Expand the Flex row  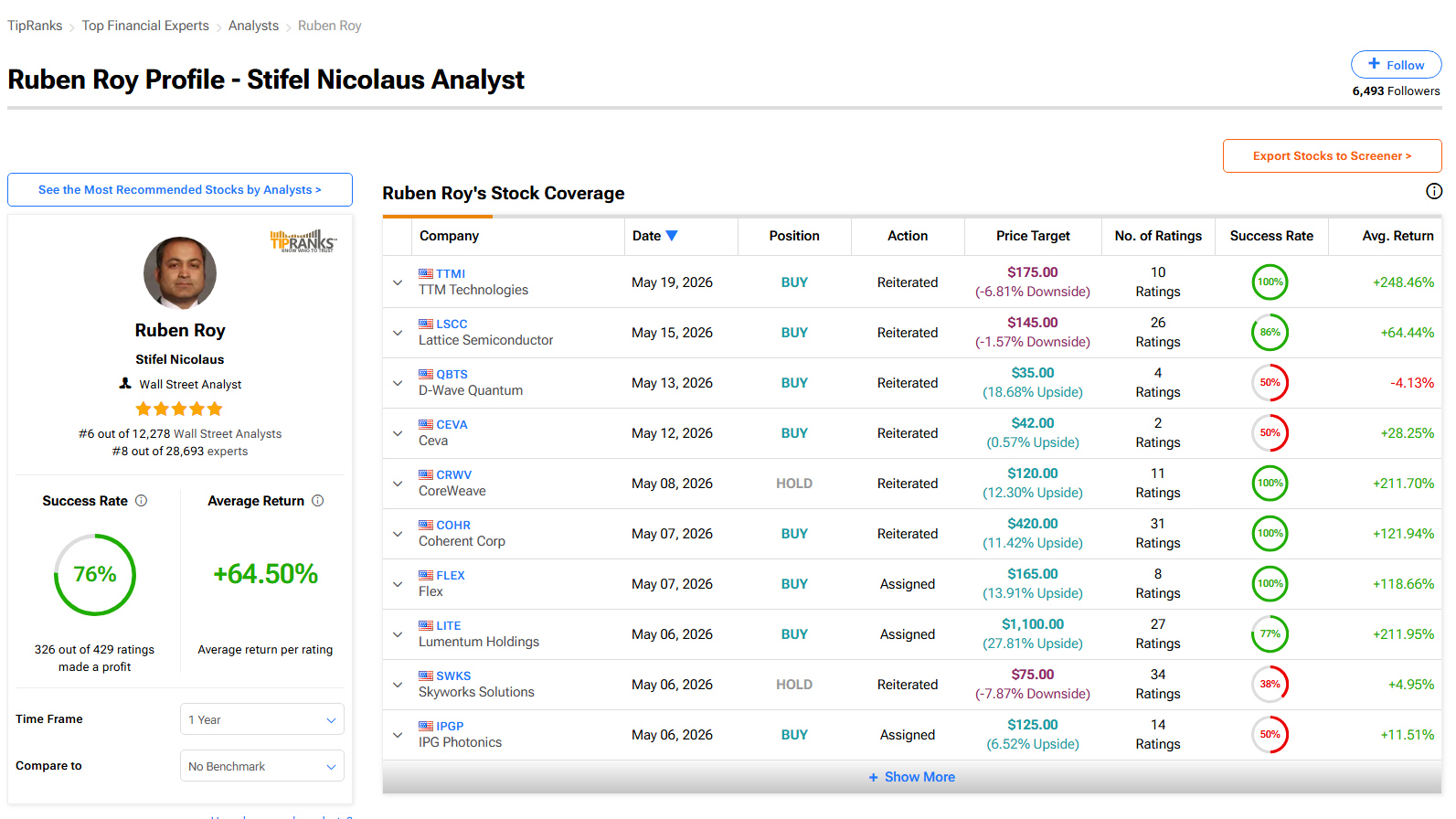[398, 584]
